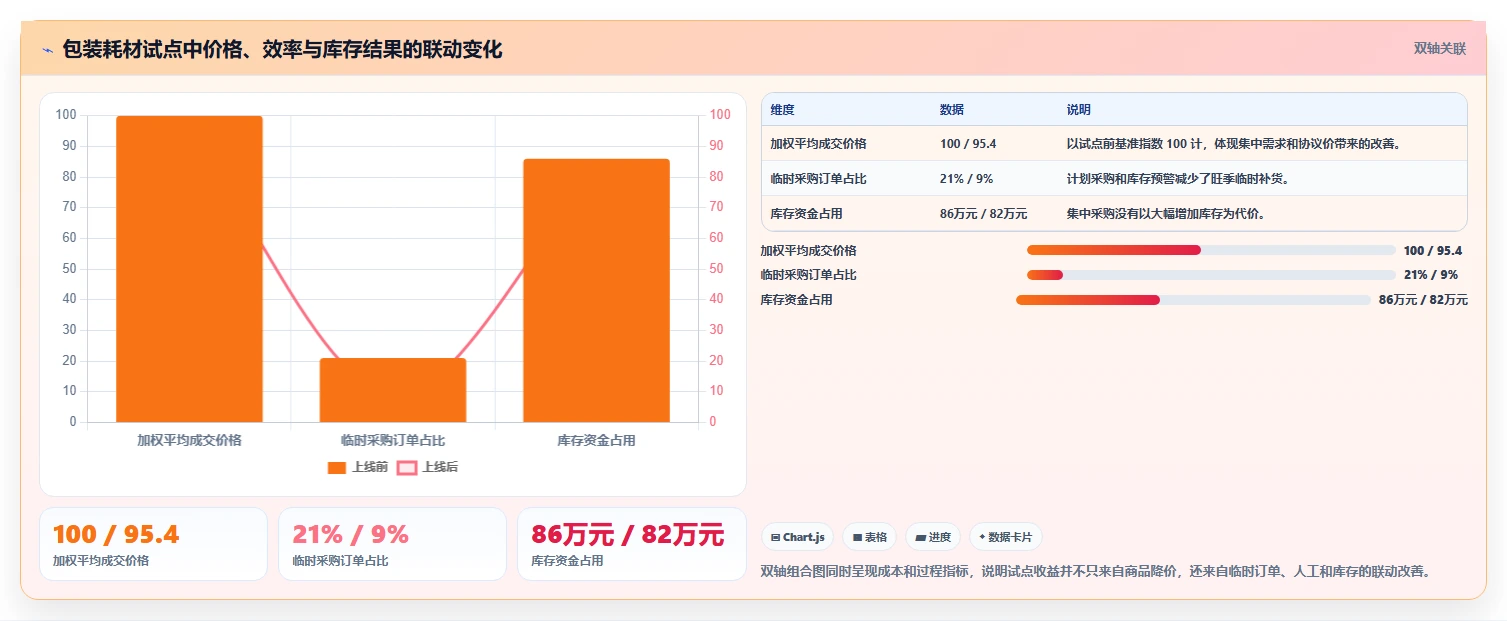The height and width of the screenshot is (621, 1507).
Task: Toggle the 上线后 legend item
Action: click(x=428, y=467)
